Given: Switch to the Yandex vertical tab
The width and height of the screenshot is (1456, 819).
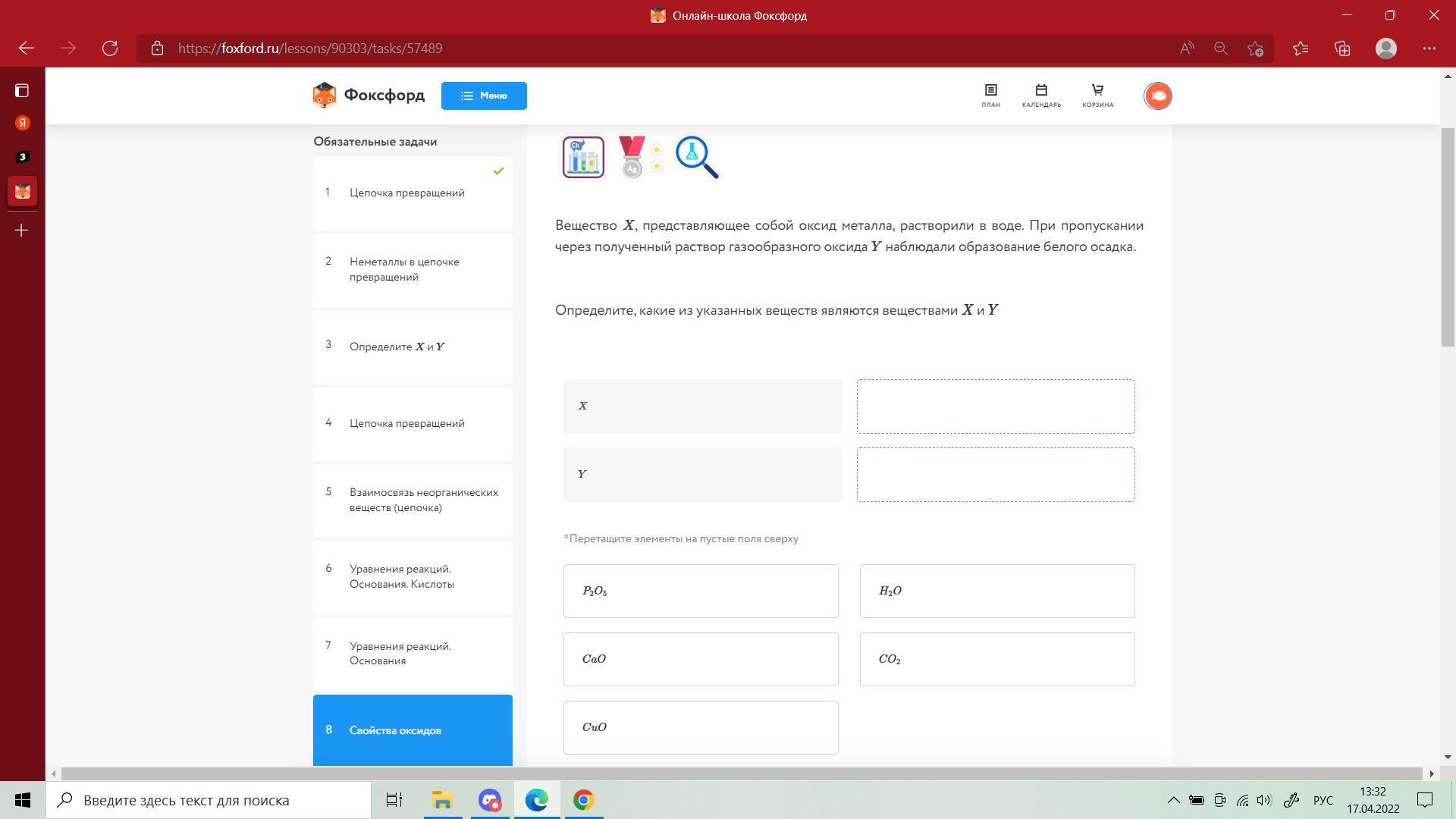Looking at the screenshot, I should point(22,124).
